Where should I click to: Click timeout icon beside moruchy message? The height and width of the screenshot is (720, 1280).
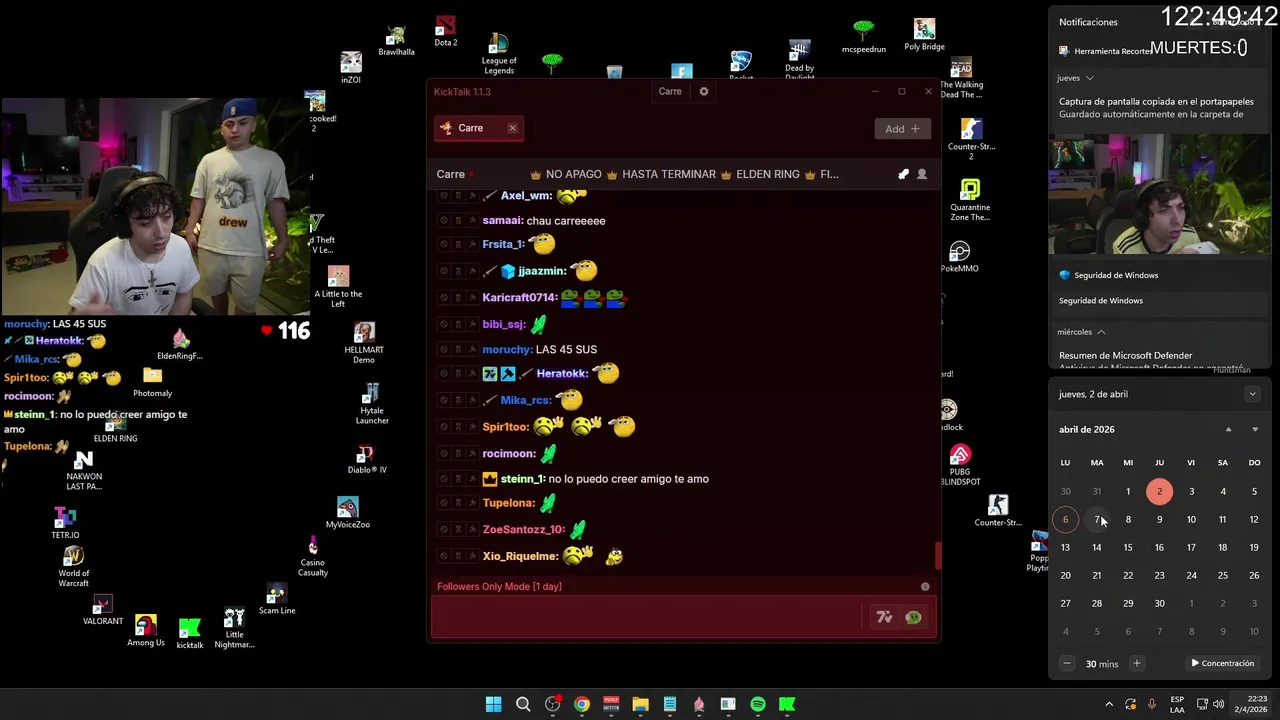pyautogui.click(x=458, y=350)
